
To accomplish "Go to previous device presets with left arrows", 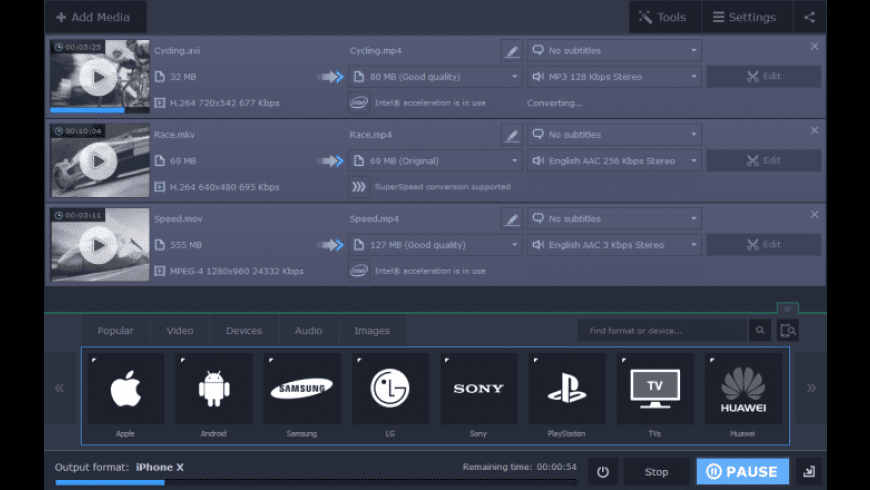I will 60,388.
